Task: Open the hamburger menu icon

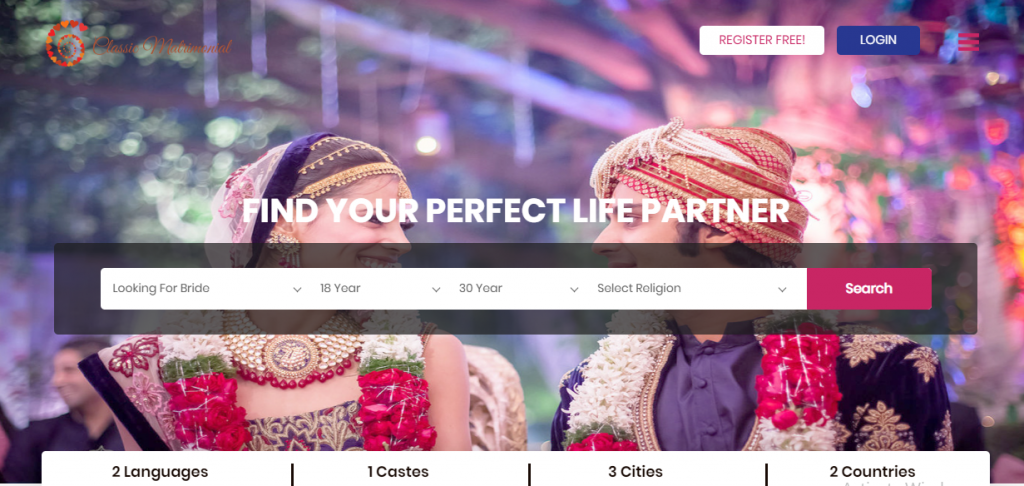Action: 968,41
